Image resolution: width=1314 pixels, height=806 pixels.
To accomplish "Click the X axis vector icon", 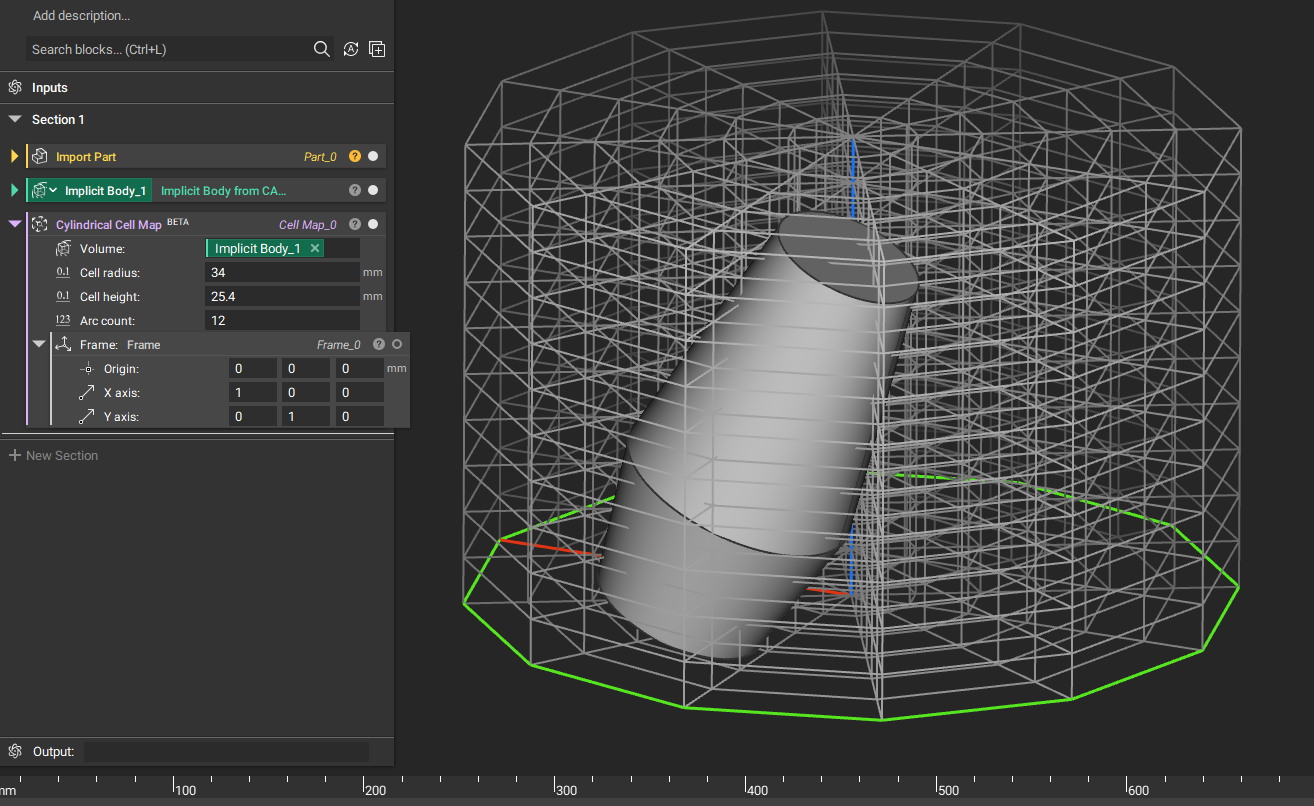I will 87,393.
